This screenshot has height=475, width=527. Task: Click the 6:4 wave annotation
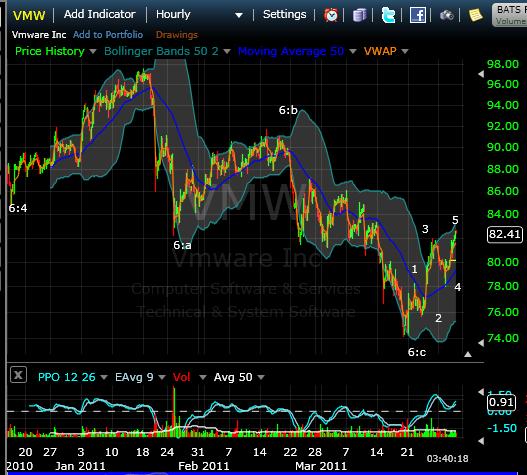18,208
